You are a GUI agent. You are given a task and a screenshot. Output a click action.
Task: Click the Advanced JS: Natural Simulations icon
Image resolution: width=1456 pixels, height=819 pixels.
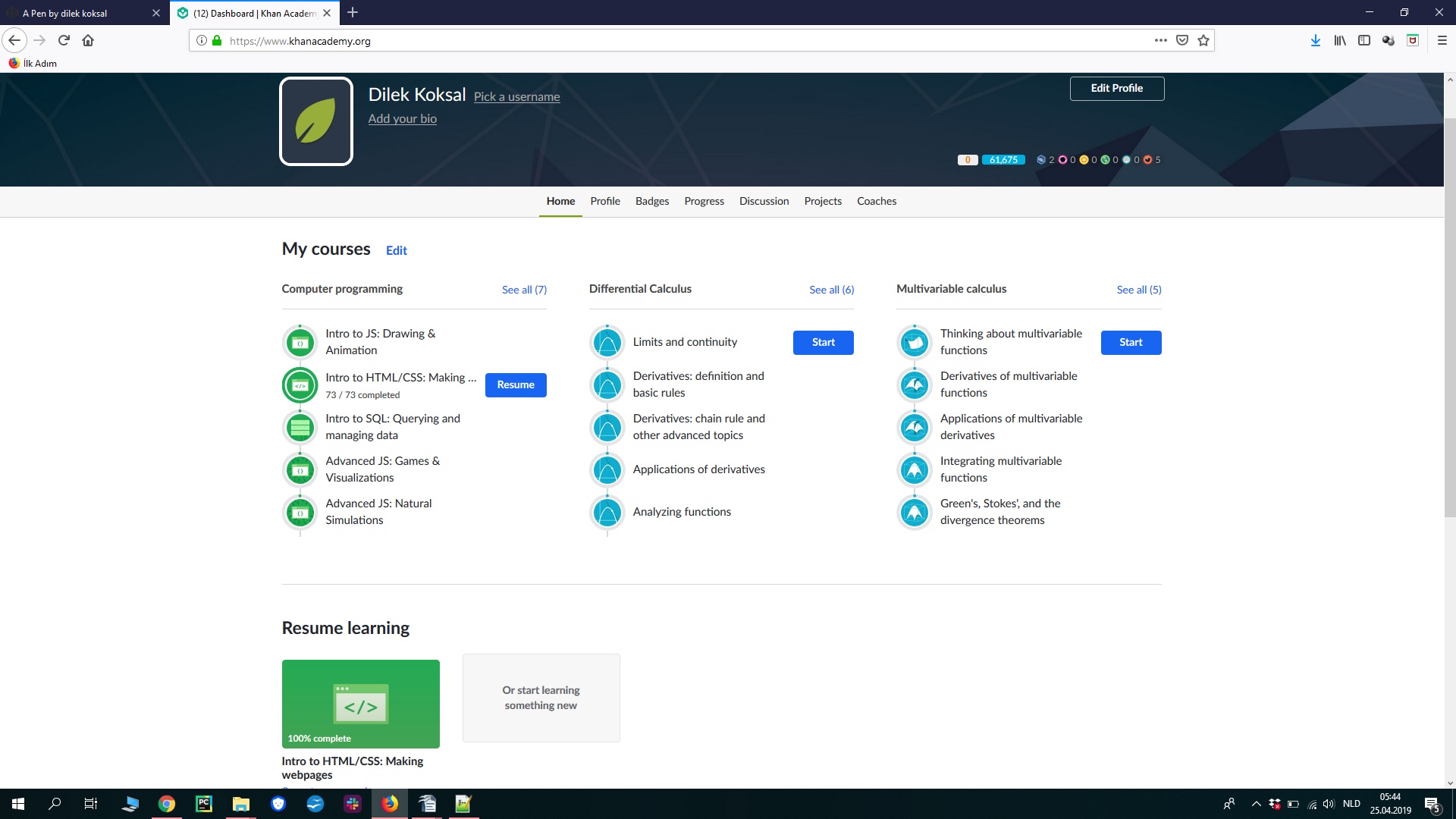pyautogui.click(x=300, y=513)
